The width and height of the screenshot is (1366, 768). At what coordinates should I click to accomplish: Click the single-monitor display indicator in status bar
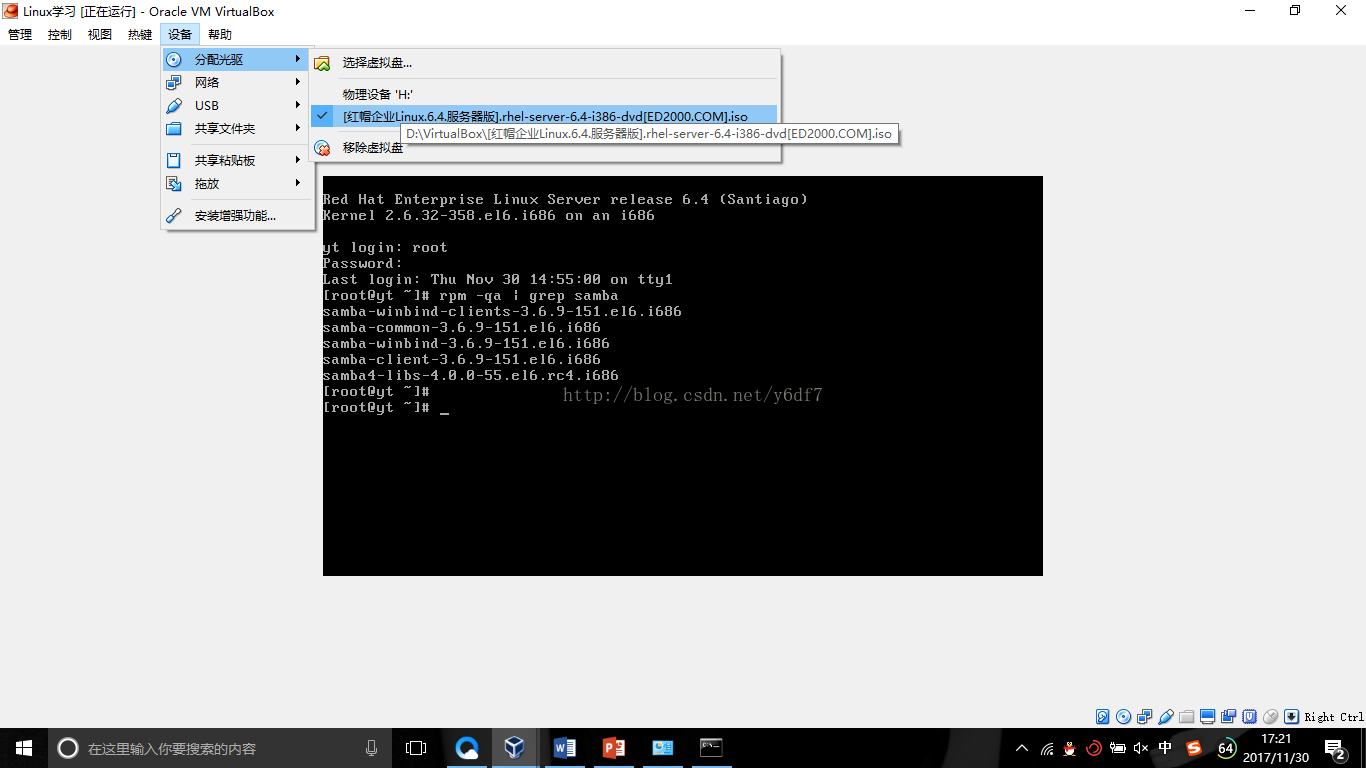[1208, 717]
